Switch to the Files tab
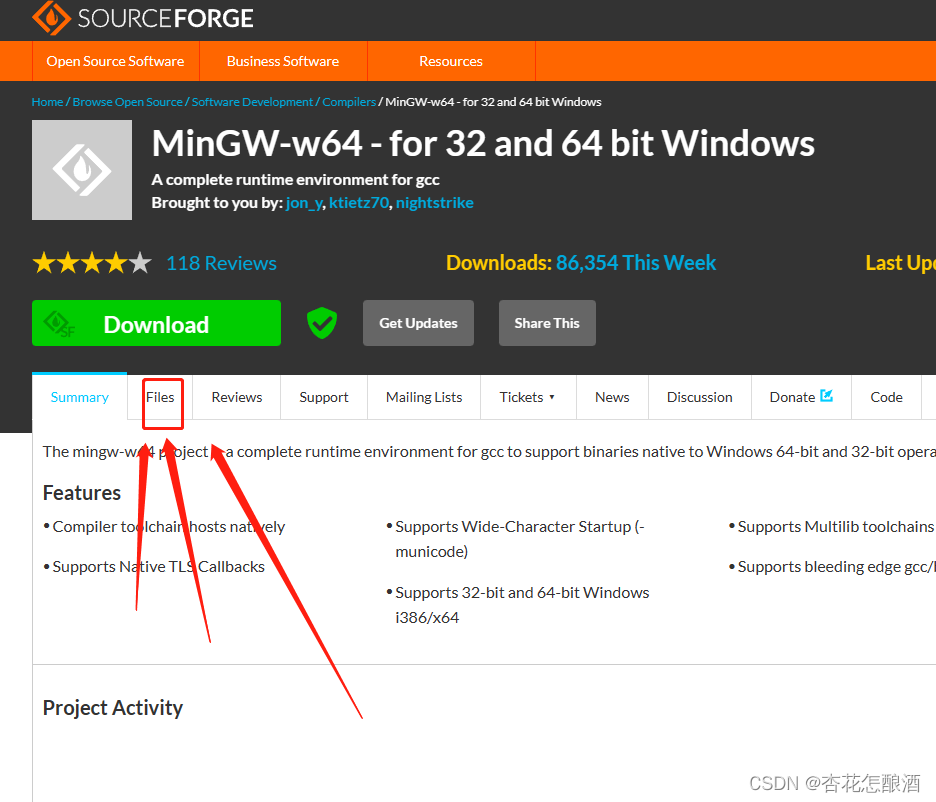This screenshot has width=936, height=802. tap(160, 397)
